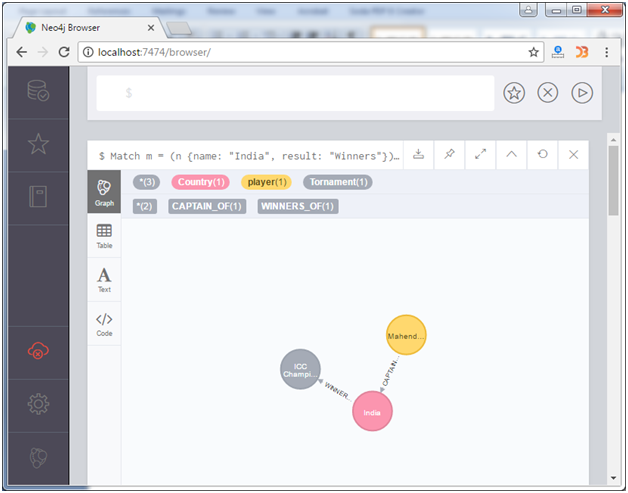Viewport: 628px width, 493px height.
Task: Open the cloud sync icon in sidebar
Action: 38,351
